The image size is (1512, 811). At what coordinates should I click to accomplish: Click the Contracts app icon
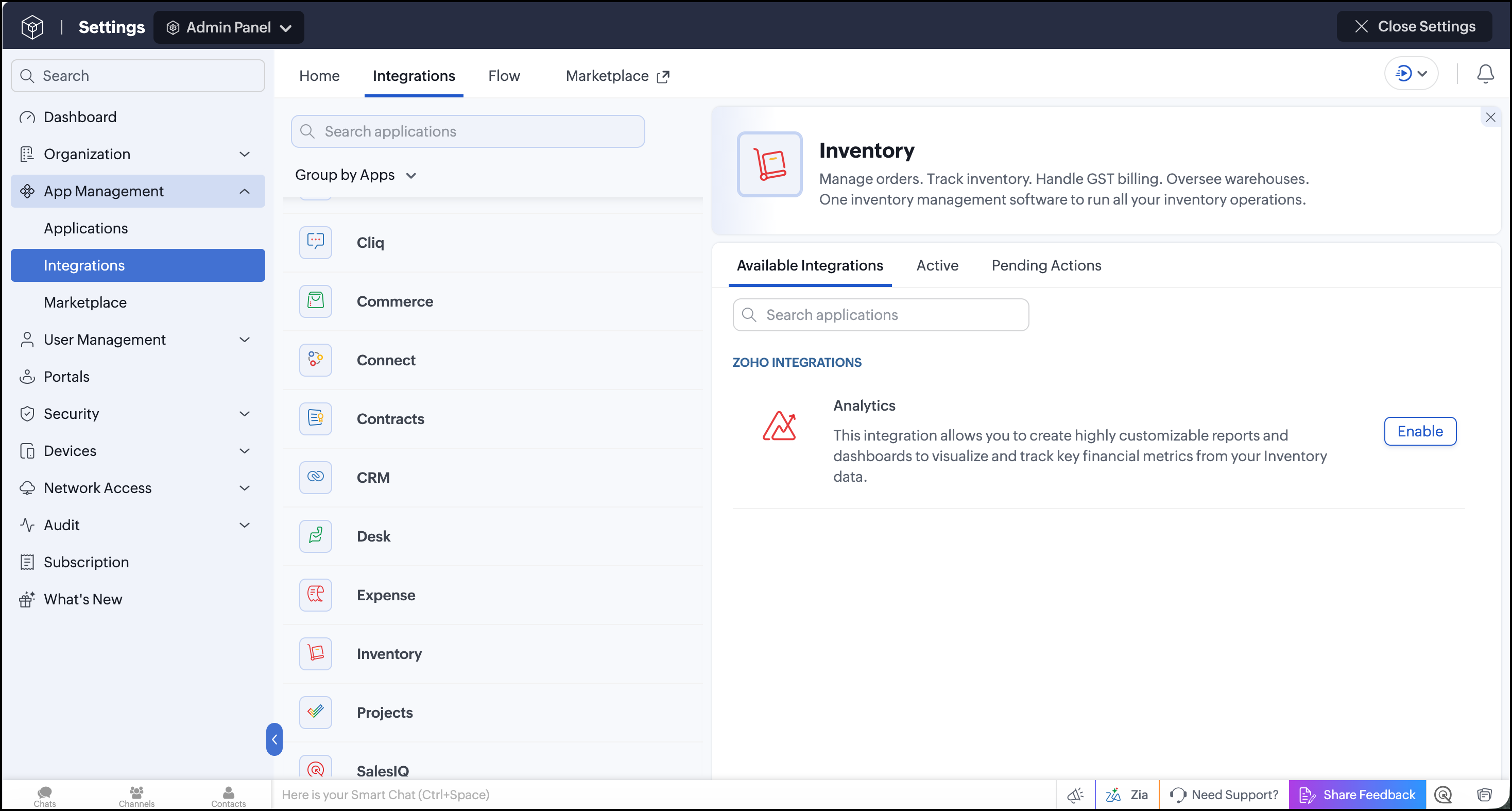316,419
